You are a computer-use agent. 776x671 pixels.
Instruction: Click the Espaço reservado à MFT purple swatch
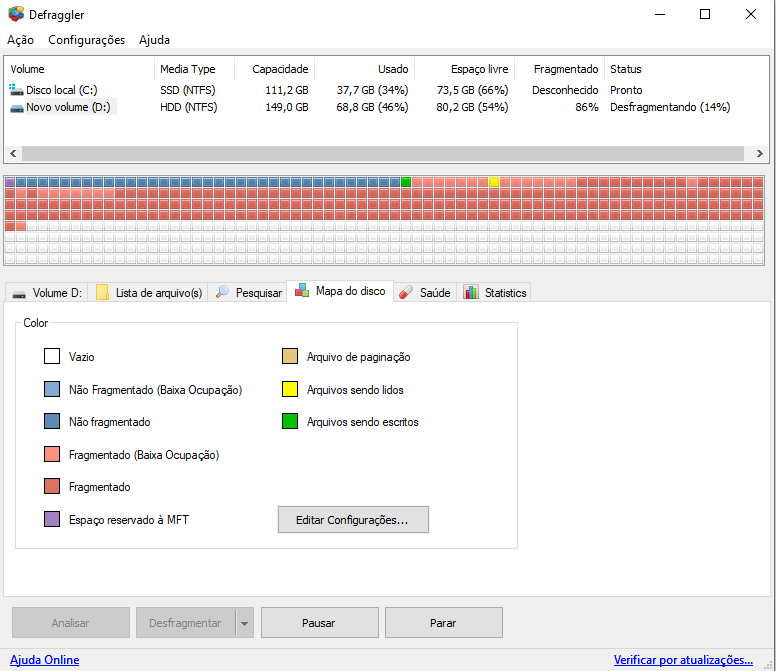[x=52, y=519]
